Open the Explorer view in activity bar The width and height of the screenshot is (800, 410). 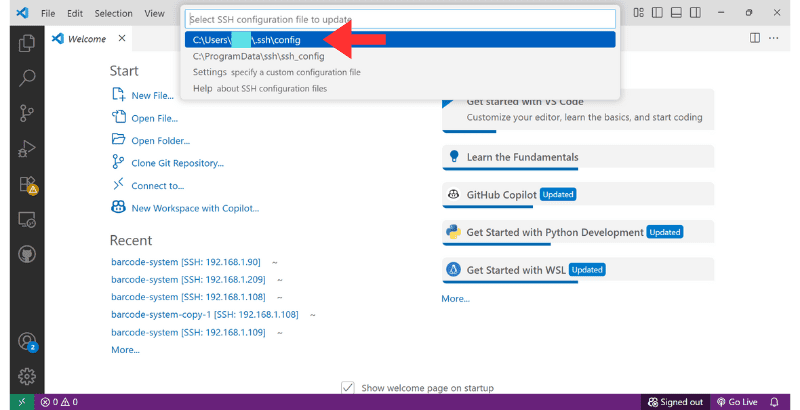click(x=27, y=43)
